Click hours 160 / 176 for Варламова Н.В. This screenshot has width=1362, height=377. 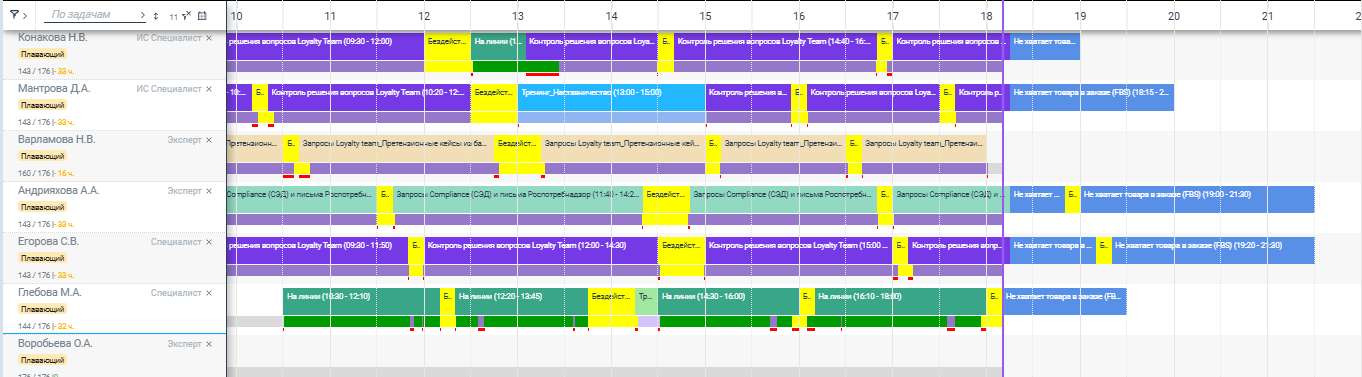click(34, 173)
